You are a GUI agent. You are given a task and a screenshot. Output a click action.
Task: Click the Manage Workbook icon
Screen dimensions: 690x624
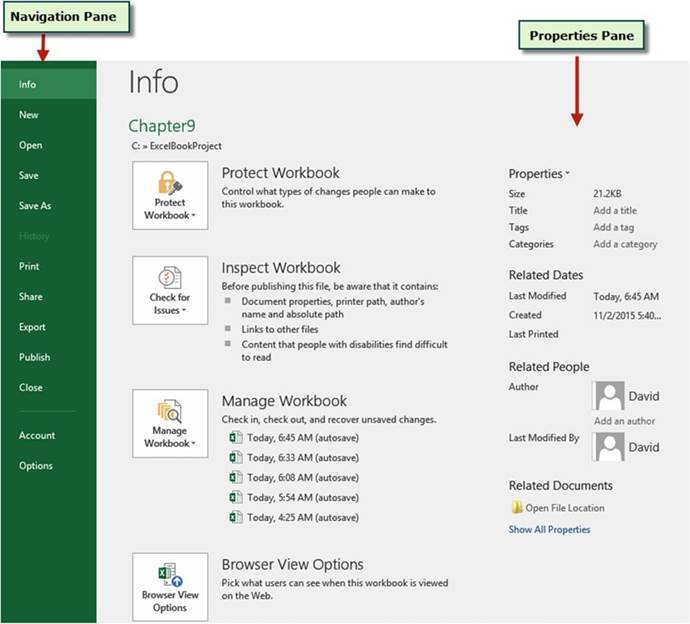[x=170, y=411]
